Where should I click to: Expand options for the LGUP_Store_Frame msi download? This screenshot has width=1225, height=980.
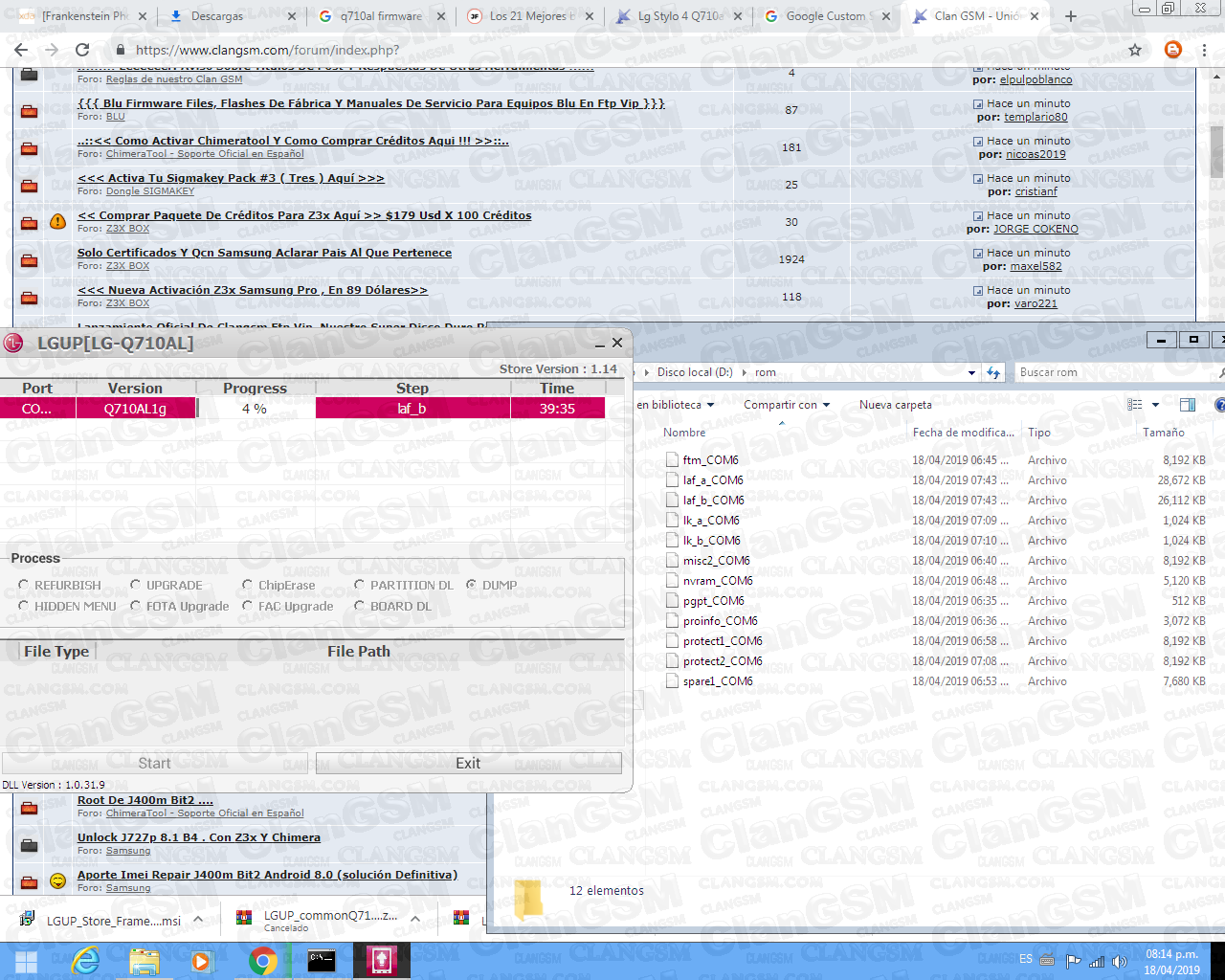click(198, 919)
